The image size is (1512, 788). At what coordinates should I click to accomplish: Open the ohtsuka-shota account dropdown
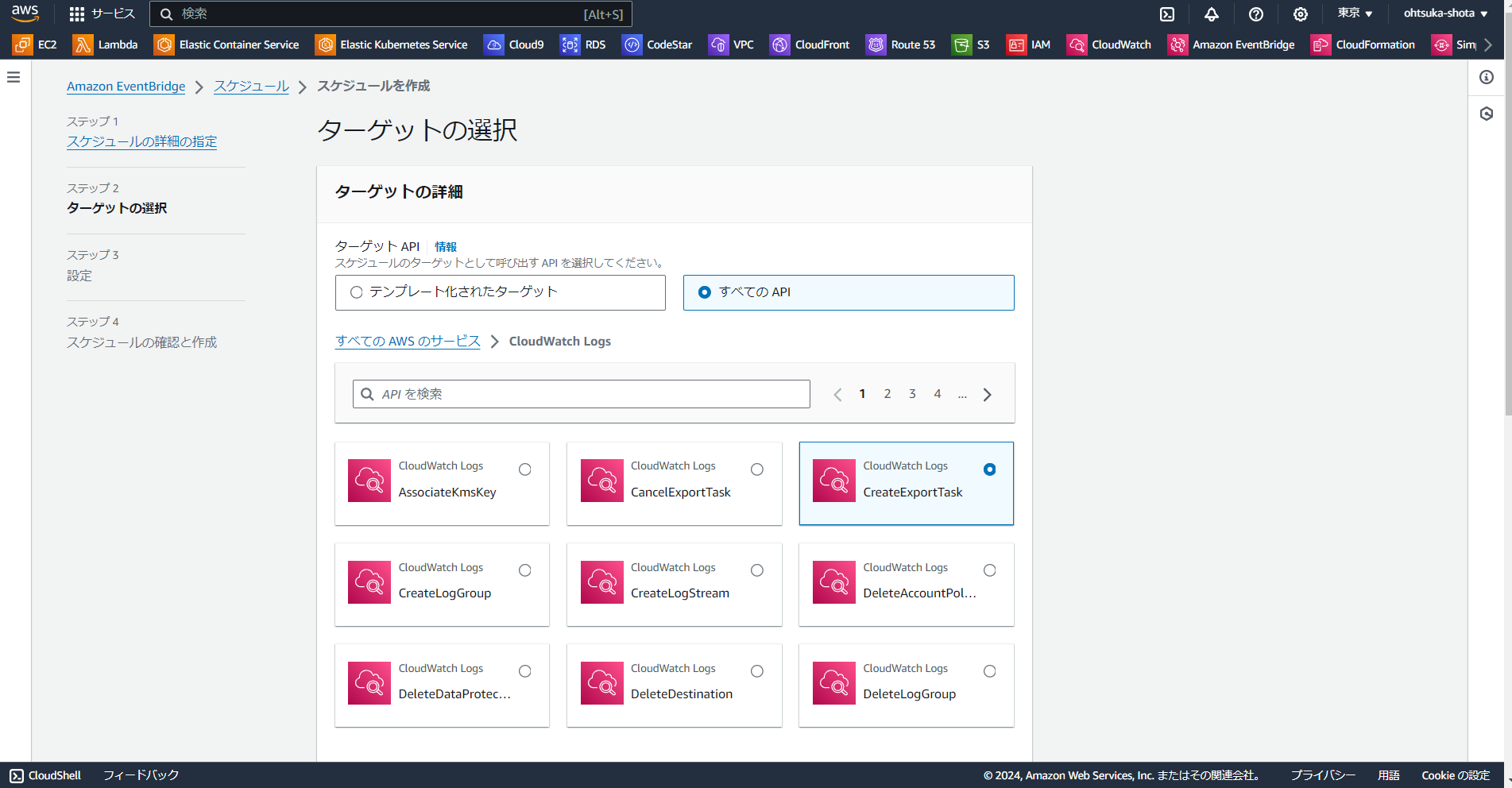click(x=1445, y=14)
